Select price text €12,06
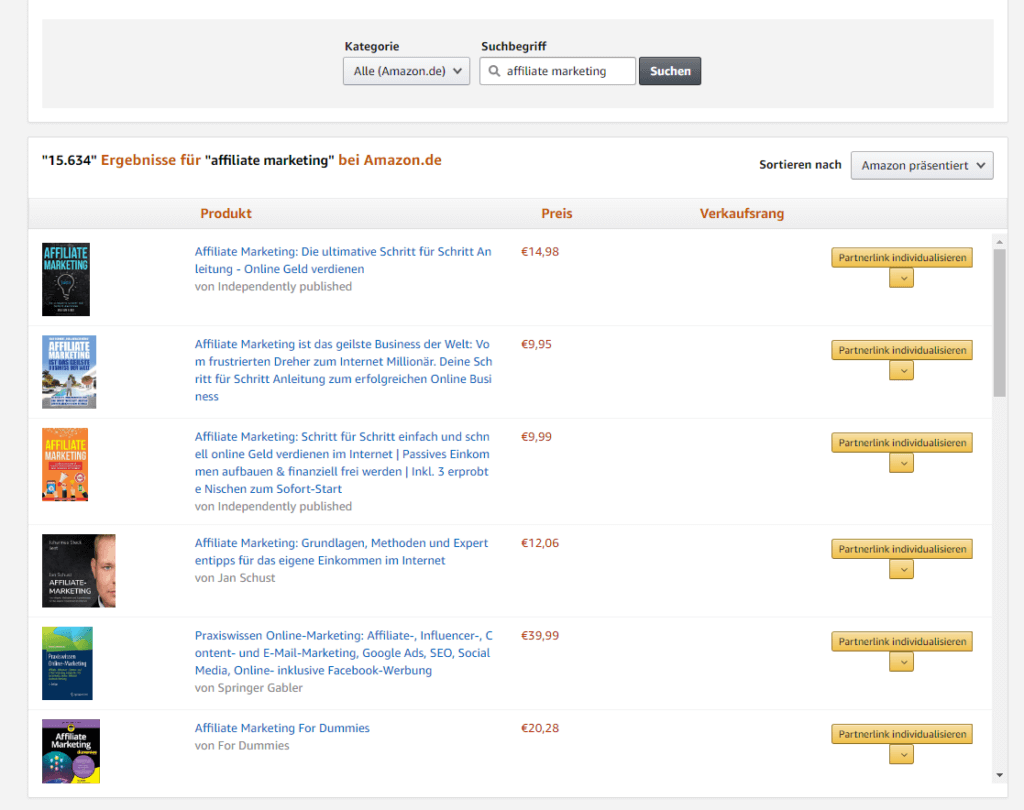The width and height of the screenshot is (1024, 810). coord(539,543)
